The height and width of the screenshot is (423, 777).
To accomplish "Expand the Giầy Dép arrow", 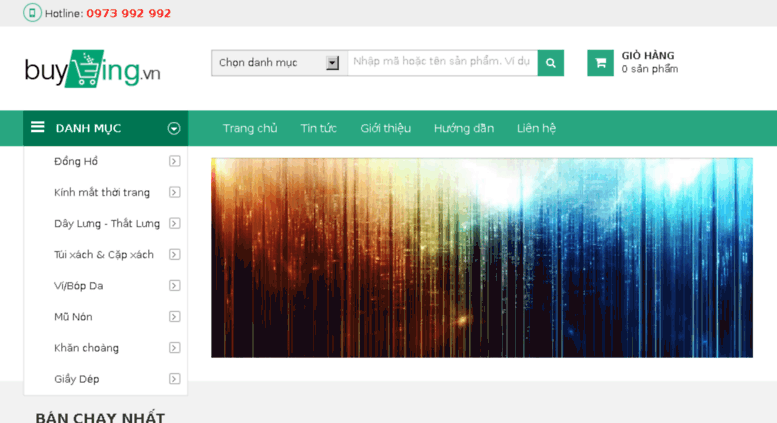I will click(174, 379).
